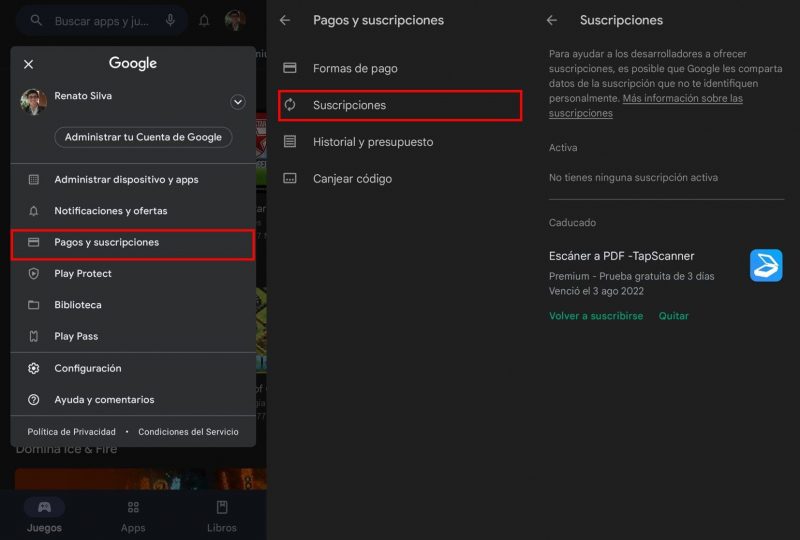Tap the microphone voice search icon
This screenshot has width=800, height=540.
170,20
